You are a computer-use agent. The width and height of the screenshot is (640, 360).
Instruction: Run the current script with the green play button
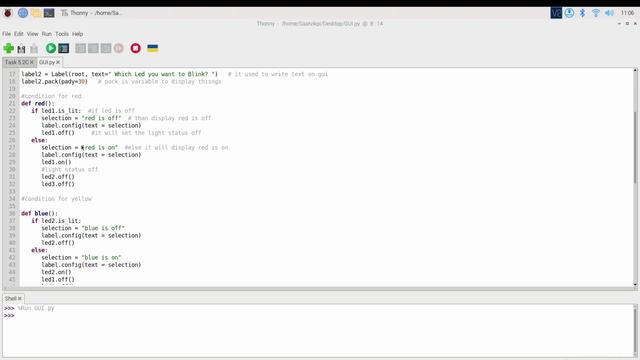pyautogui.click(x=51, y=49)
